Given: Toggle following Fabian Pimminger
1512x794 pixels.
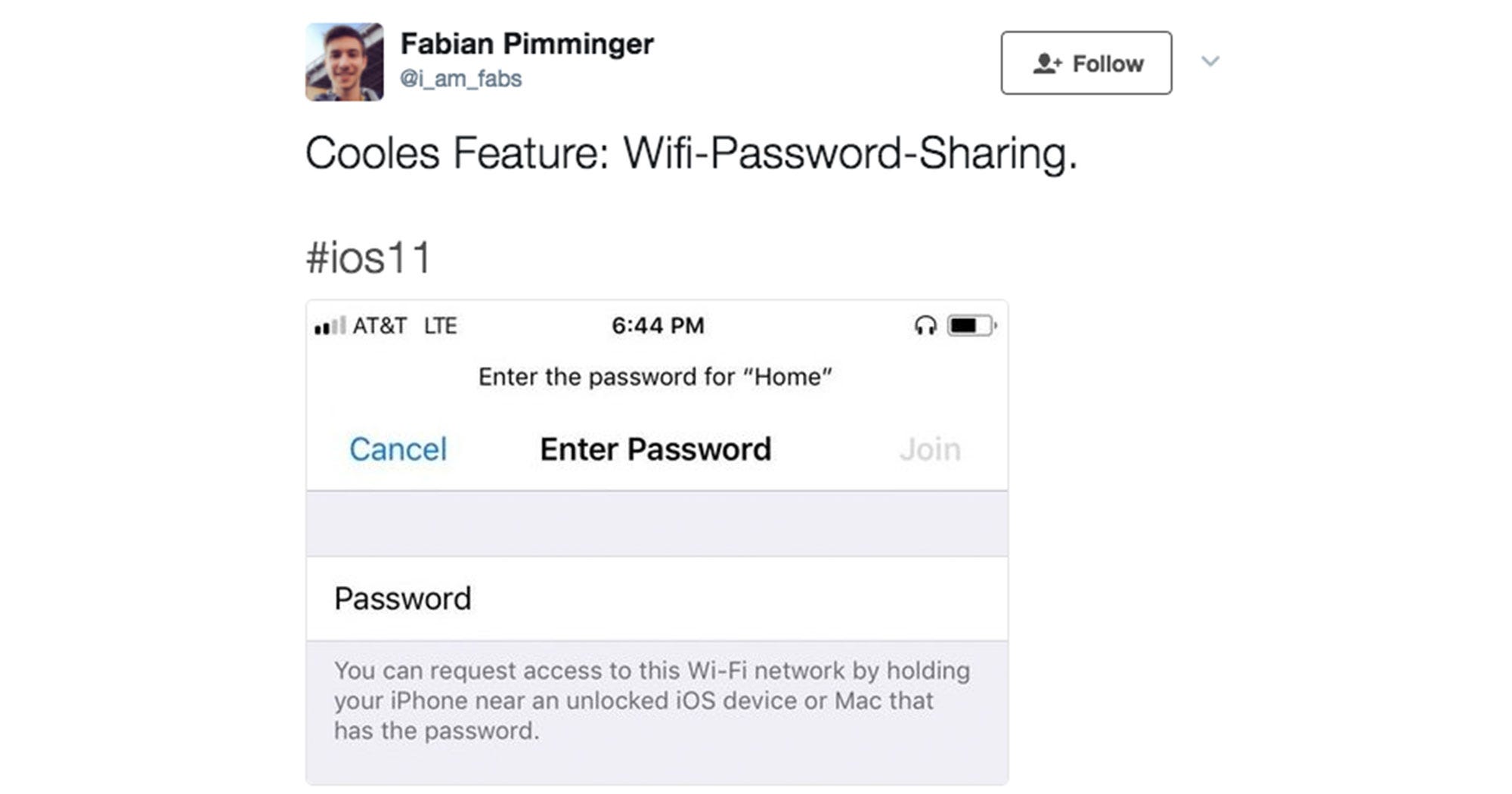Looking at the screenshot, I should point(1085,64).
